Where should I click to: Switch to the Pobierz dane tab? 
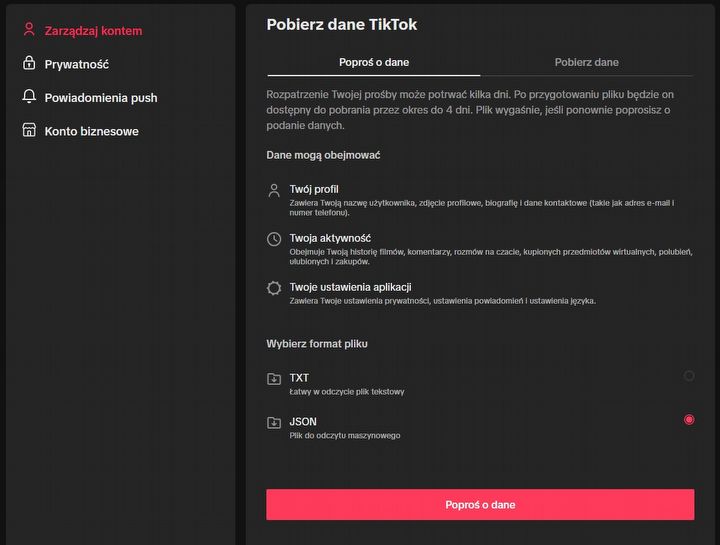(587, 62)
